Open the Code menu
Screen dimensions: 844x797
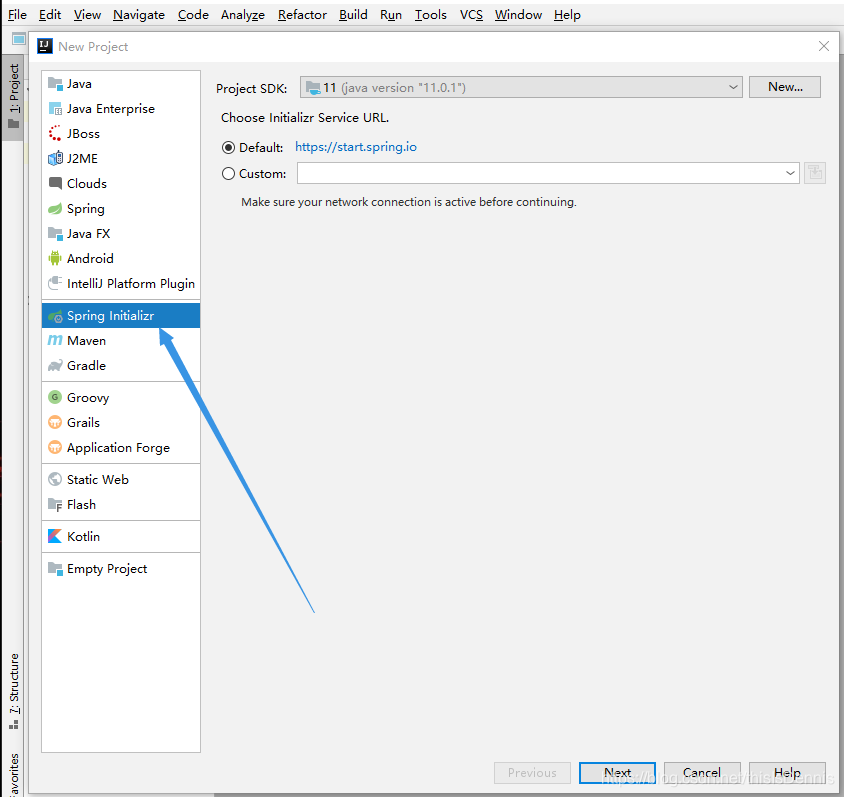(x=193, y=15)
